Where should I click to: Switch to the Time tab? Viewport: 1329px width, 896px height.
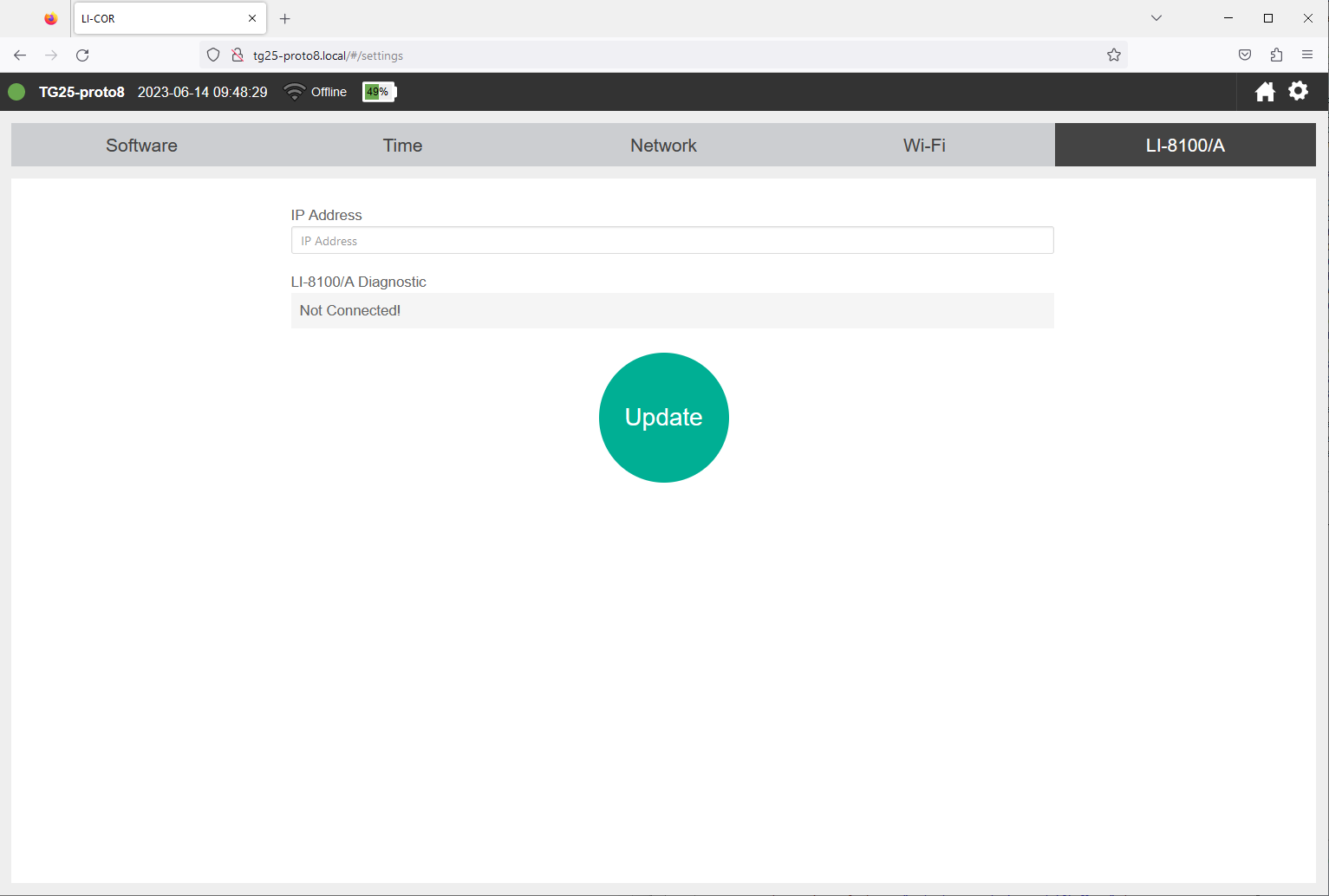[x=402, y=145]
